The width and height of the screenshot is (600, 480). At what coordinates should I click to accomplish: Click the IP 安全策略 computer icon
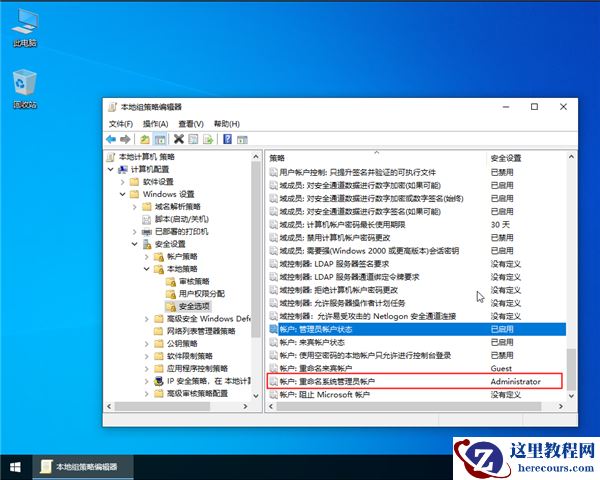click(158, 381)
